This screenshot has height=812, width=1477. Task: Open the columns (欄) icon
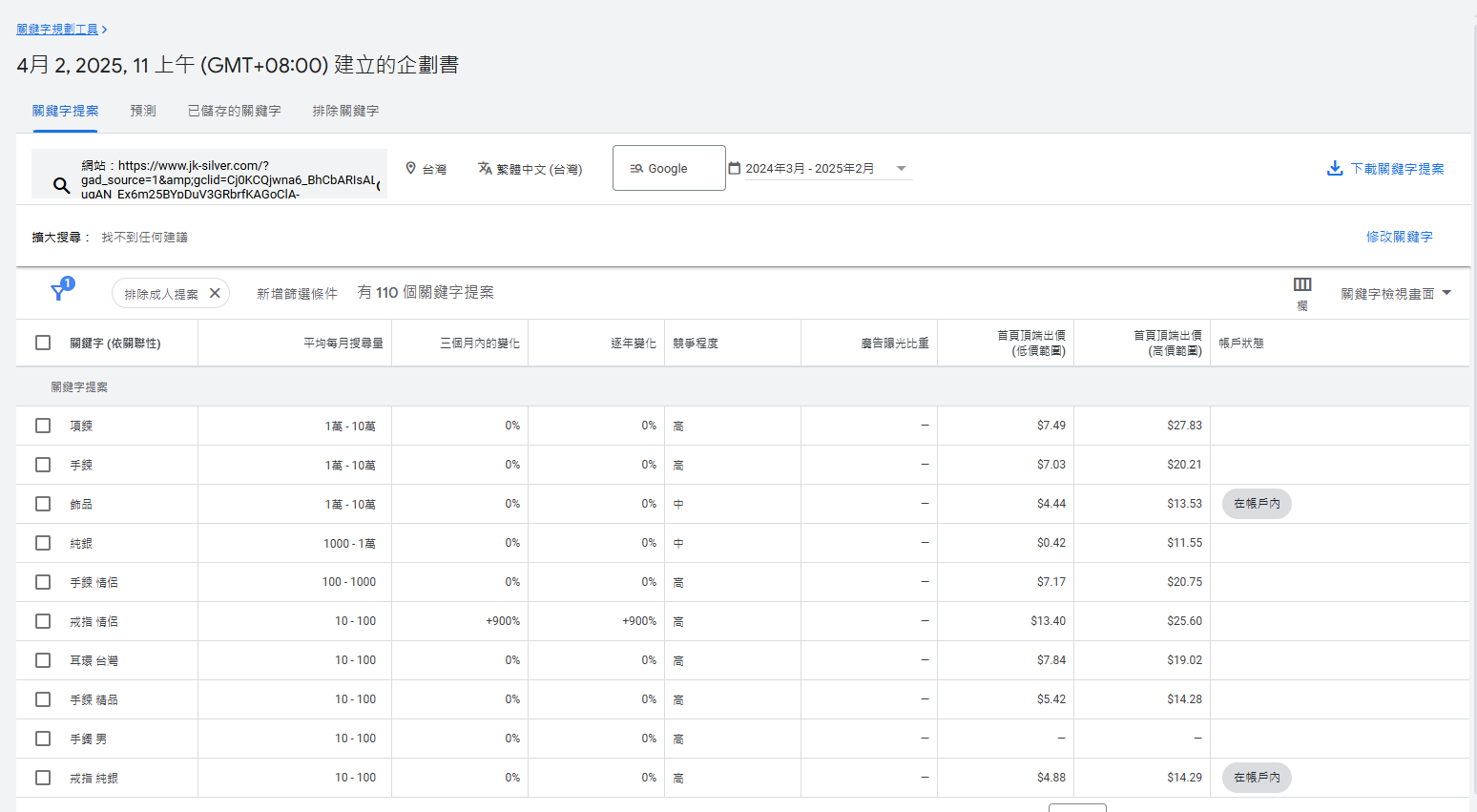(x=1301, y=285)
